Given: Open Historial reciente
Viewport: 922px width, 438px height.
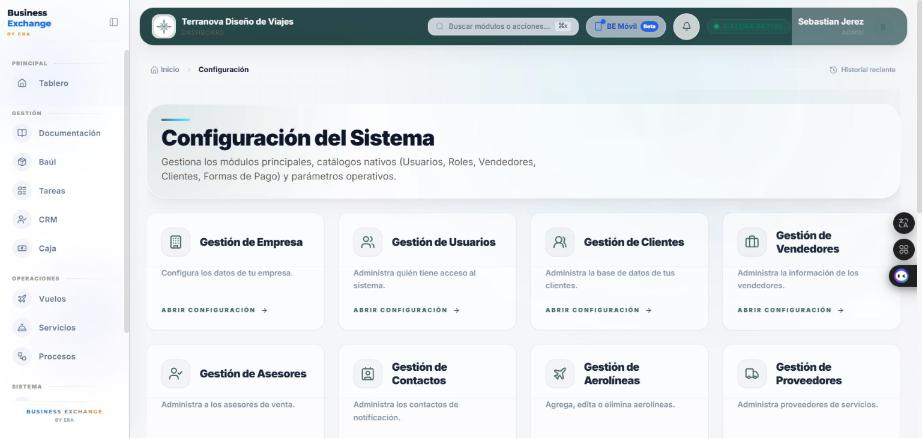Looking at the screenshot, I should 862,70.
